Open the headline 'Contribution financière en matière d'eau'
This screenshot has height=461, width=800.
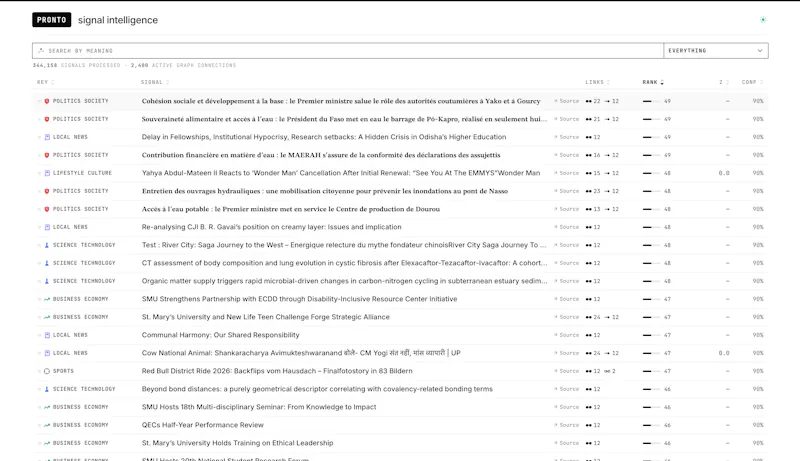click(x=321, y=155)
